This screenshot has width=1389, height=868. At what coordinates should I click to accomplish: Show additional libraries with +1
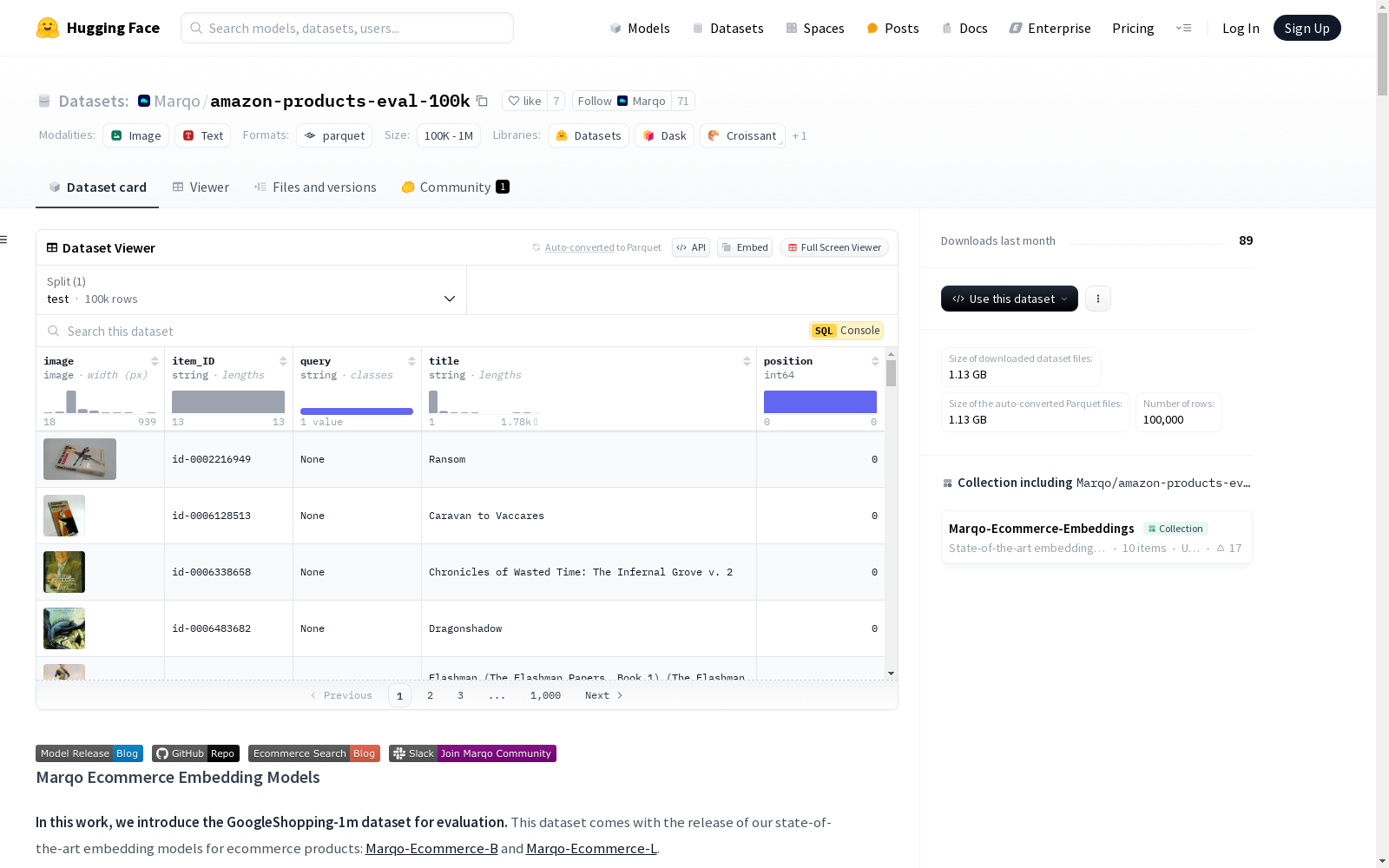(800, 136)
